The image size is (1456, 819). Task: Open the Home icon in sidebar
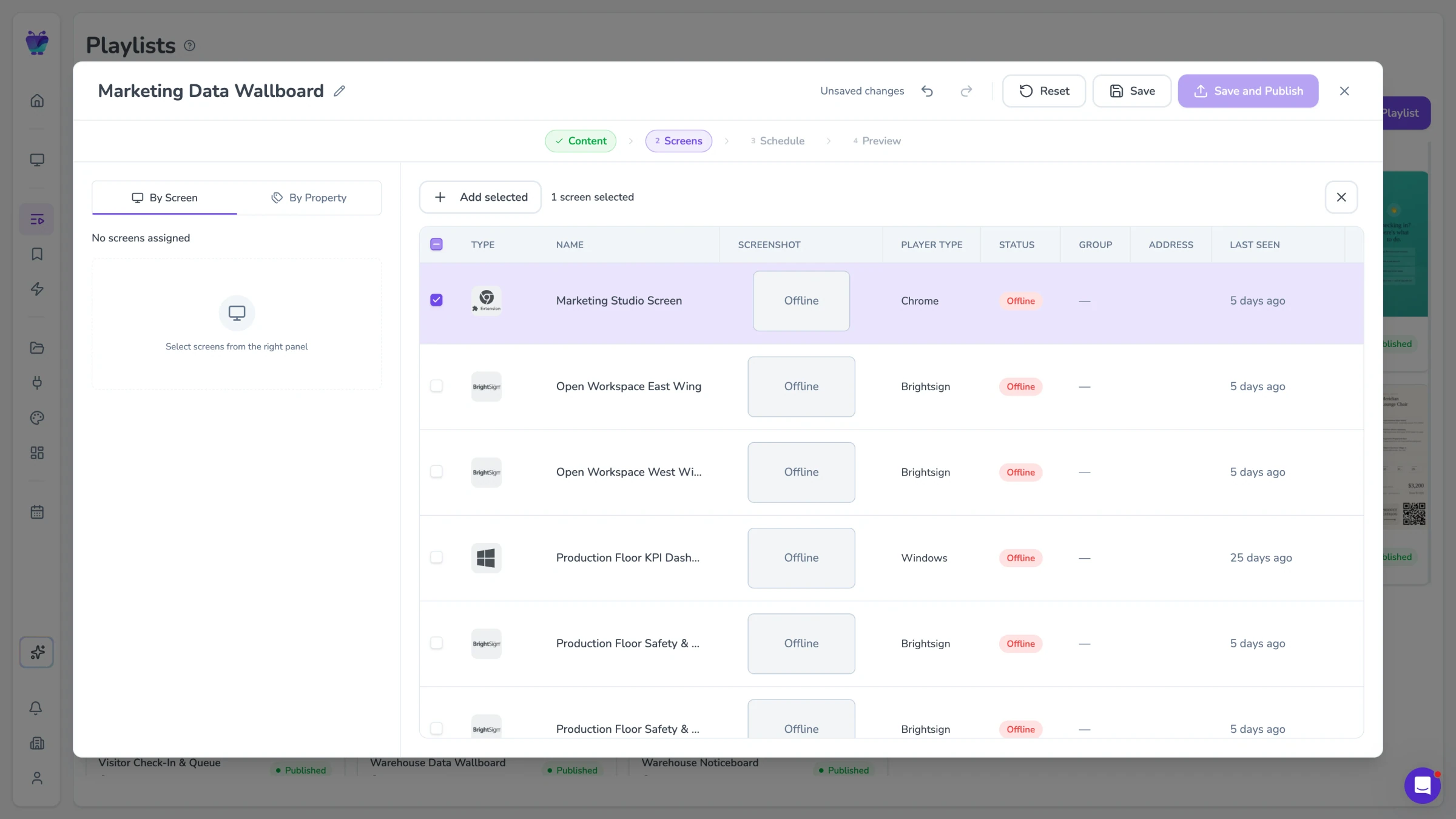[x=37, y=100]
